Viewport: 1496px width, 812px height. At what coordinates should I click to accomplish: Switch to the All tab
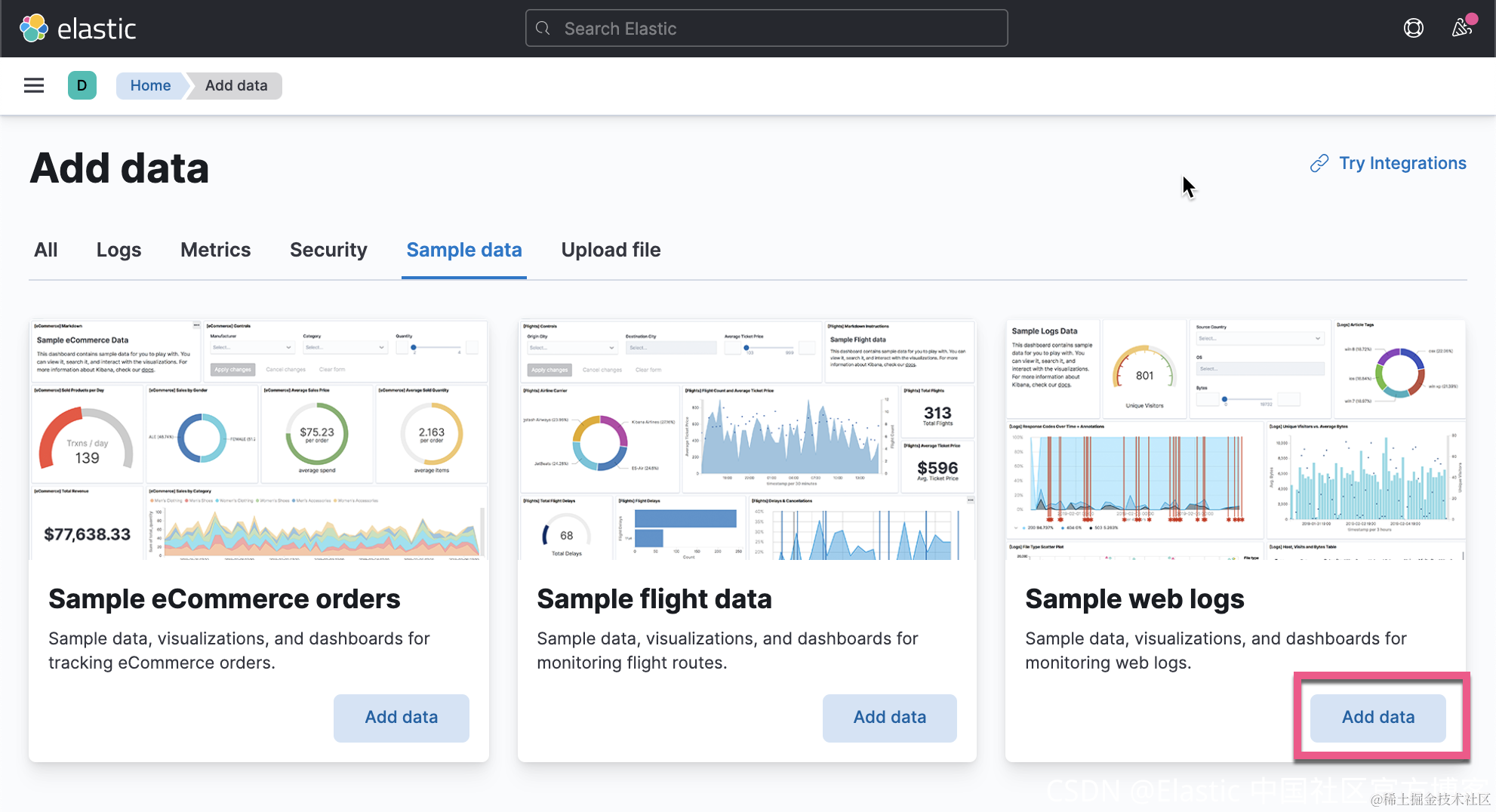tap(46, 250)
